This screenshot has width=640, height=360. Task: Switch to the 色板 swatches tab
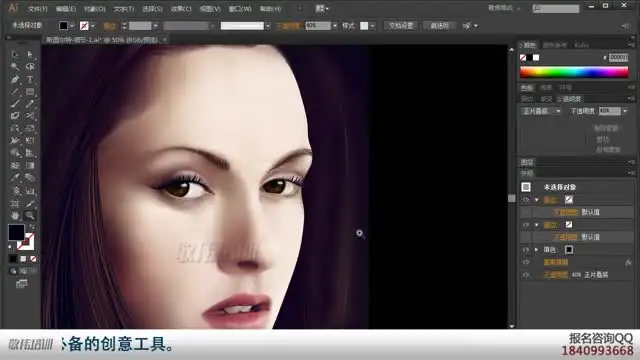point(527,88)
